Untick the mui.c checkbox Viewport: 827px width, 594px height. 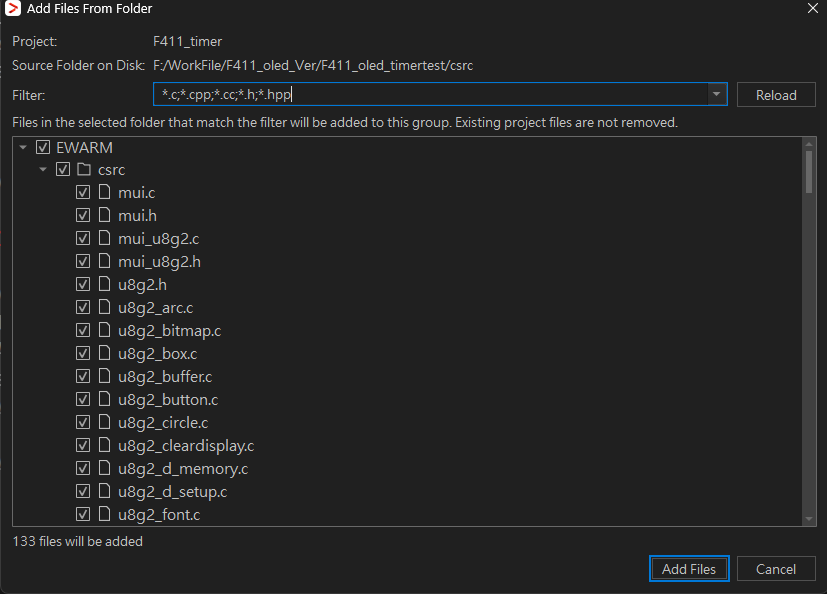pos(83,192)
